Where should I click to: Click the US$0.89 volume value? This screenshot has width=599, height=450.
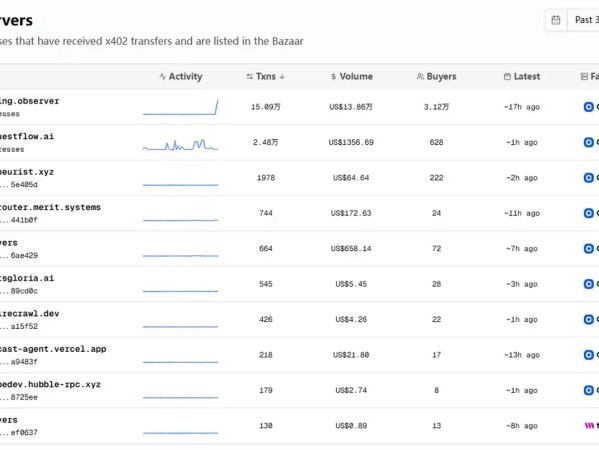tap(351, 426)
